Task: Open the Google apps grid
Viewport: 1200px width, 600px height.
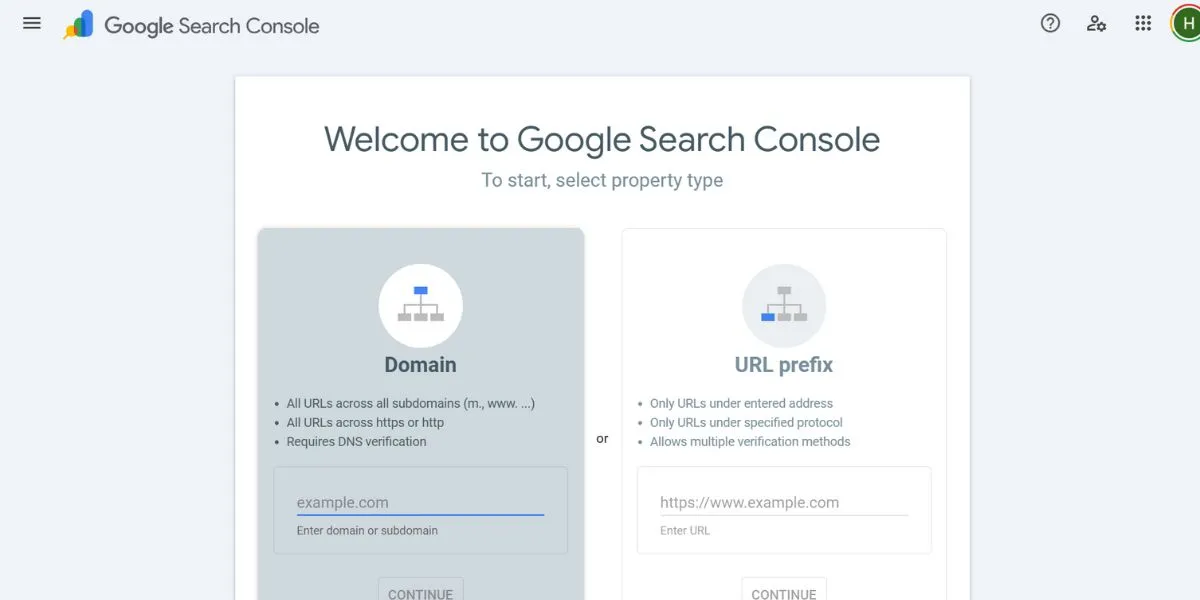Action: (1143, 22)
